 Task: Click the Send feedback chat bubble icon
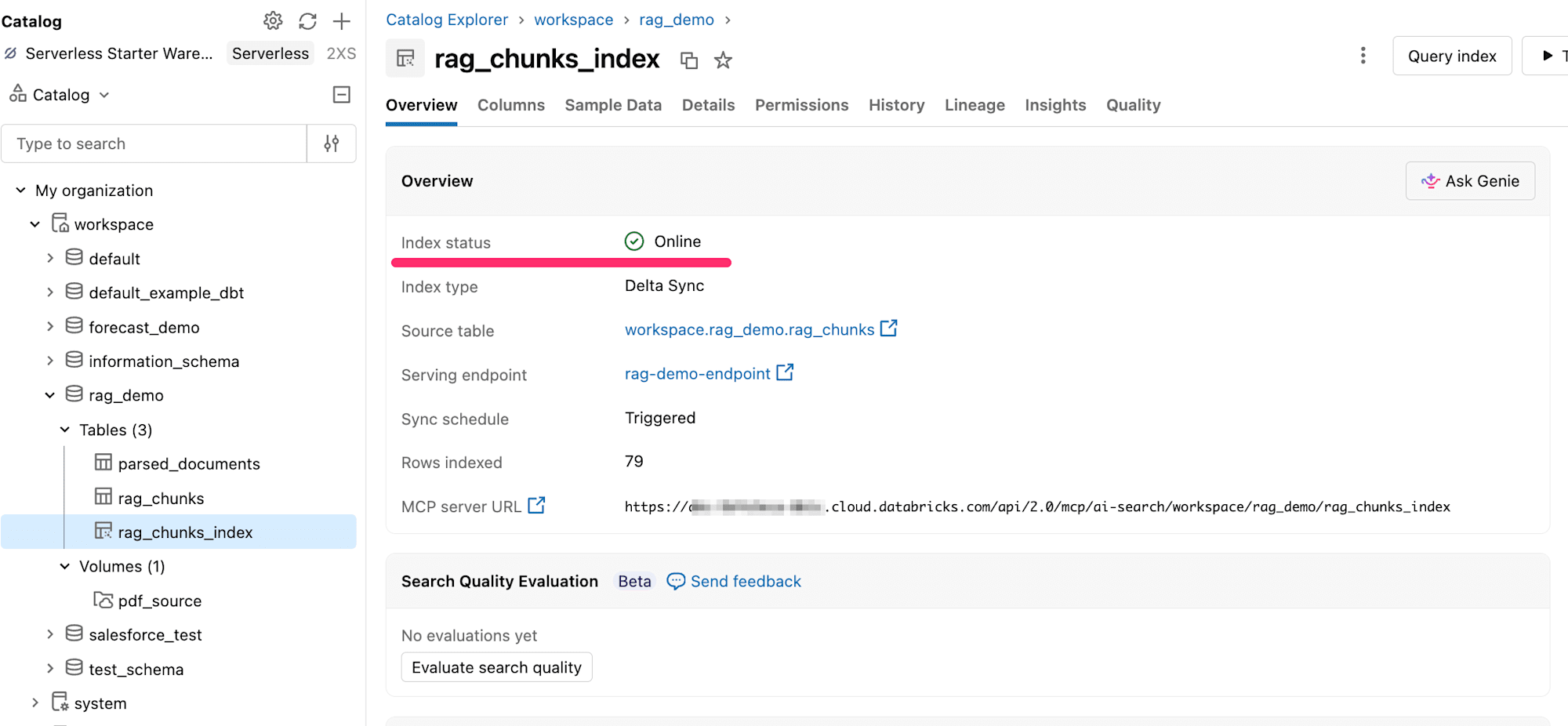click(676, 582)
